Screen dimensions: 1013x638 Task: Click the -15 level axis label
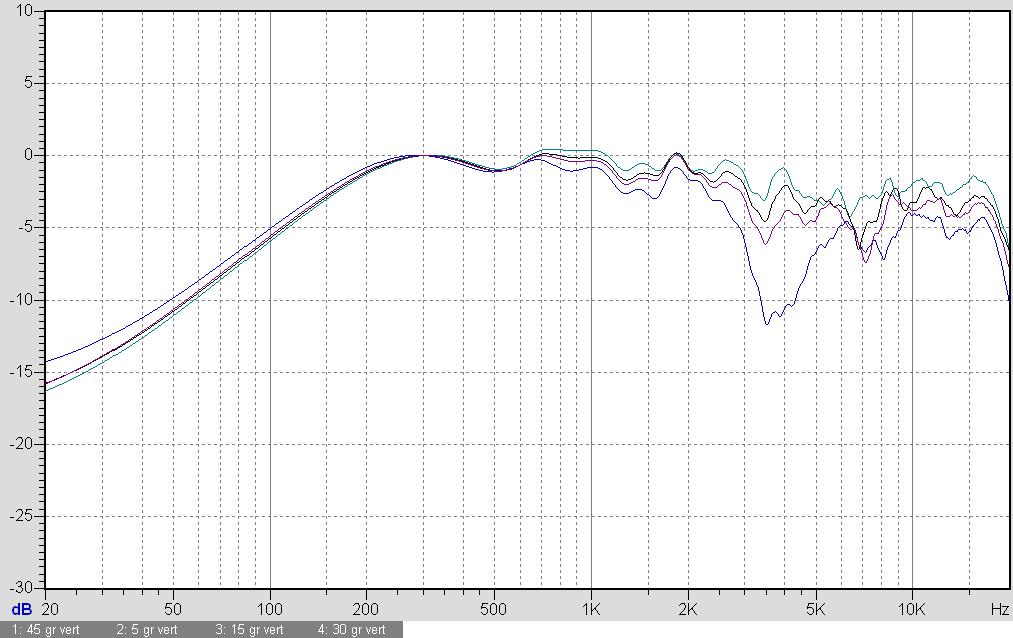click(x=21, y=373)
